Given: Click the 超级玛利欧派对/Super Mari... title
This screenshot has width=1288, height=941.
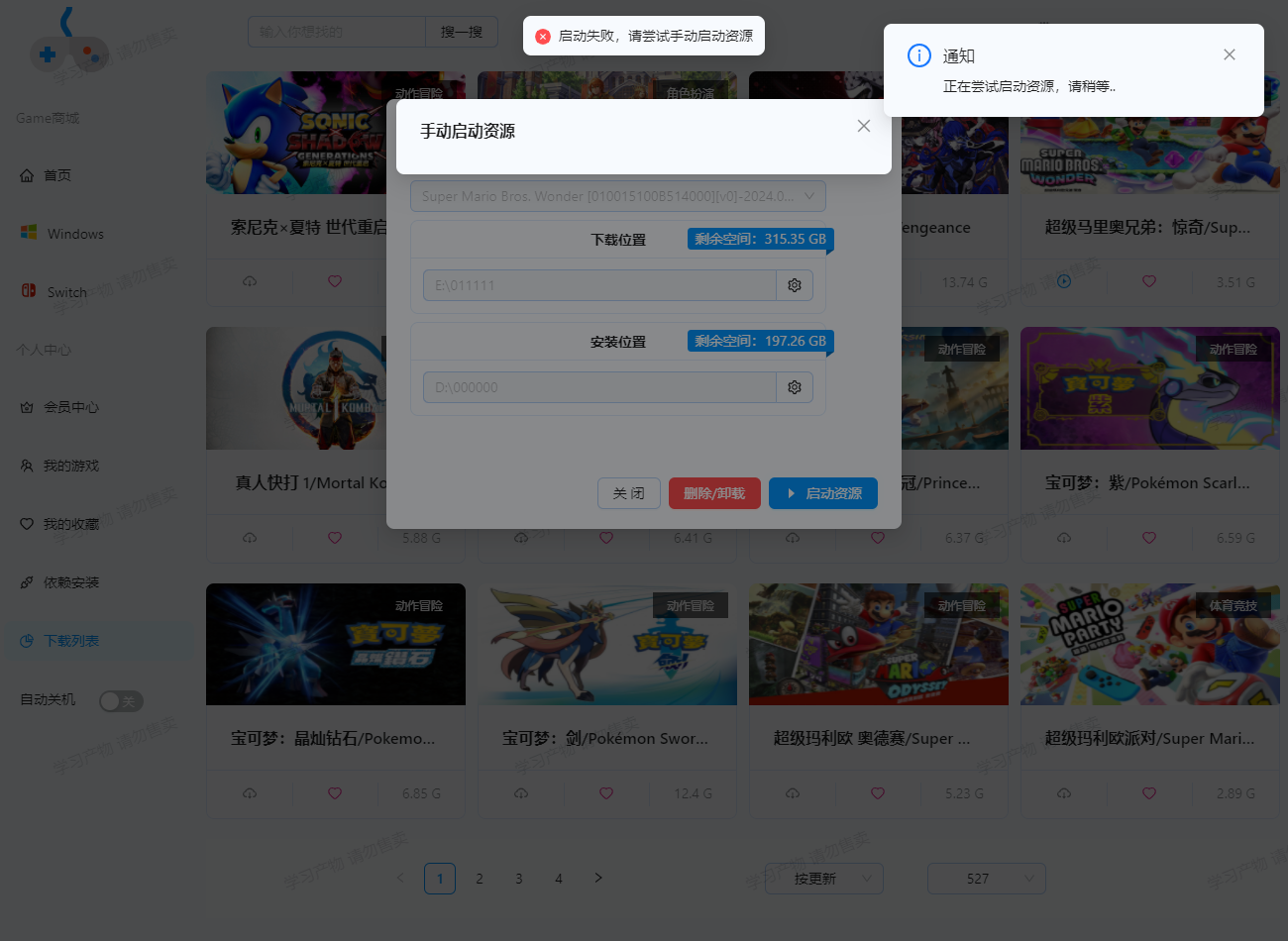Looking at the screenshot, I should click(x=1149, y=738).
